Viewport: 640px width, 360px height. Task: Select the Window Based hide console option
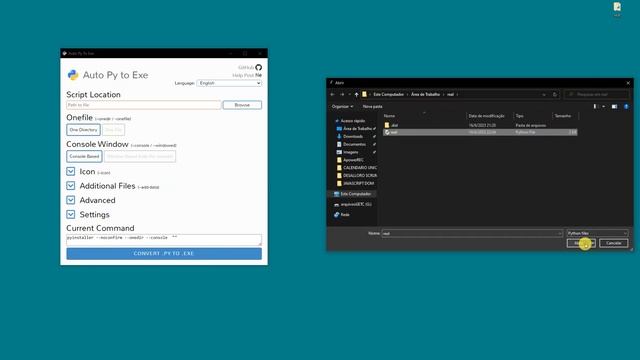tap(140, 156)
